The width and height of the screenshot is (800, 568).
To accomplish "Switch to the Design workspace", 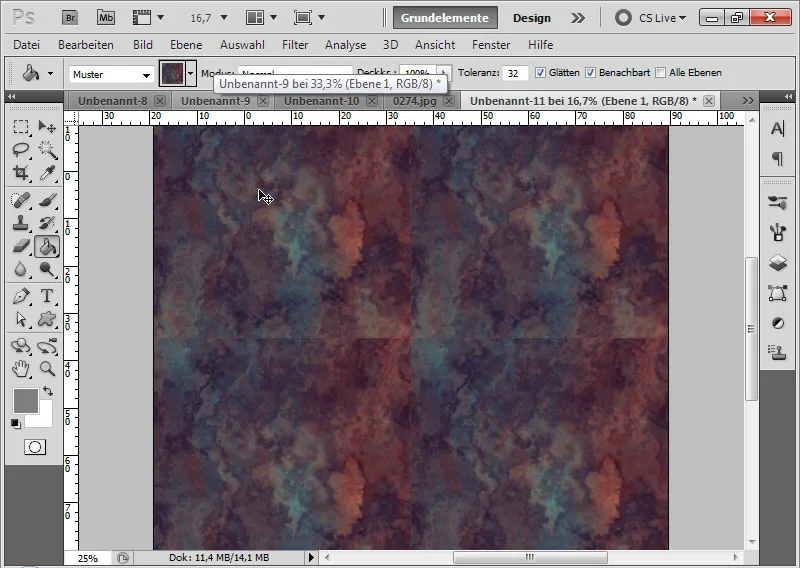I will pyautogui.click(x=532, y=18).
